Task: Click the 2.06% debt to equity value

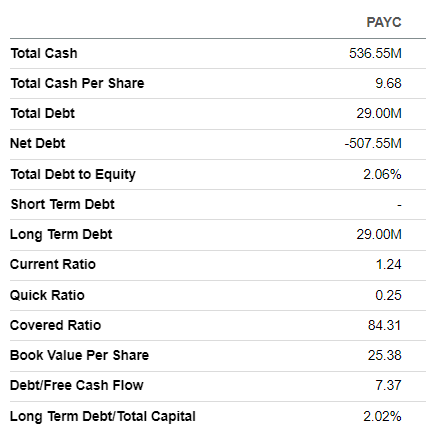Action: [382, 174]
